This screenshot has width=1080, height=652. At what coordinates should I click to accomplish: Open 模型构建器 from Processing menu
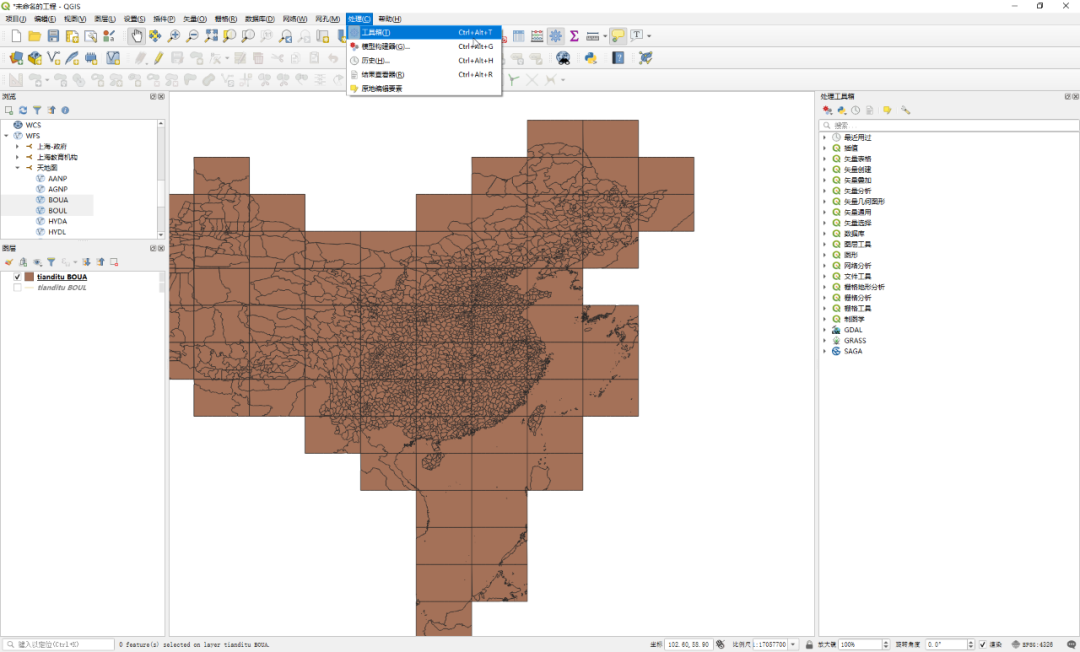[x=424, y=47]
